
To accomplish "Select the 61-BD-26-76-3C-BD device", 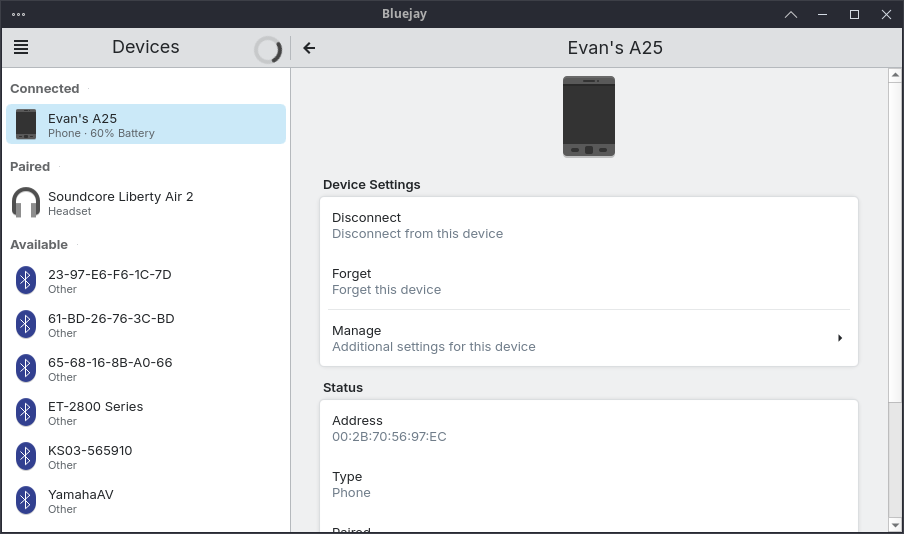I will (x=146, y=325).
